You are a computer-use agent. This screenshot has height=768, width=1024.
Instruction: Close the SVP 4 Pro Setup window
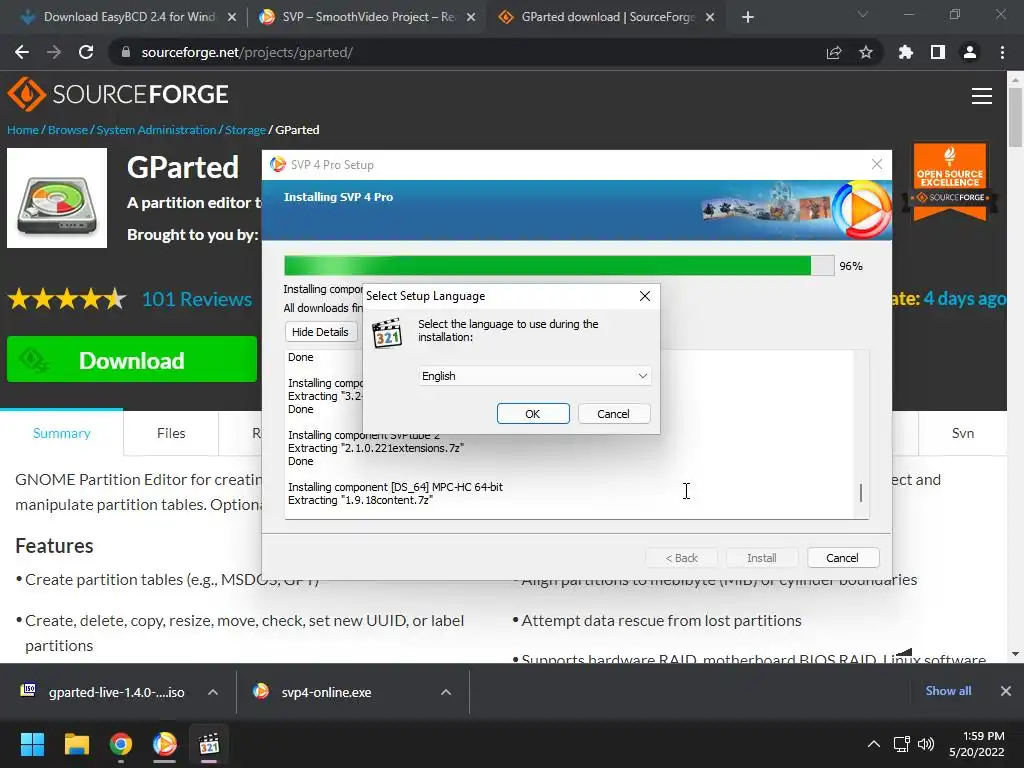point(877,165)
